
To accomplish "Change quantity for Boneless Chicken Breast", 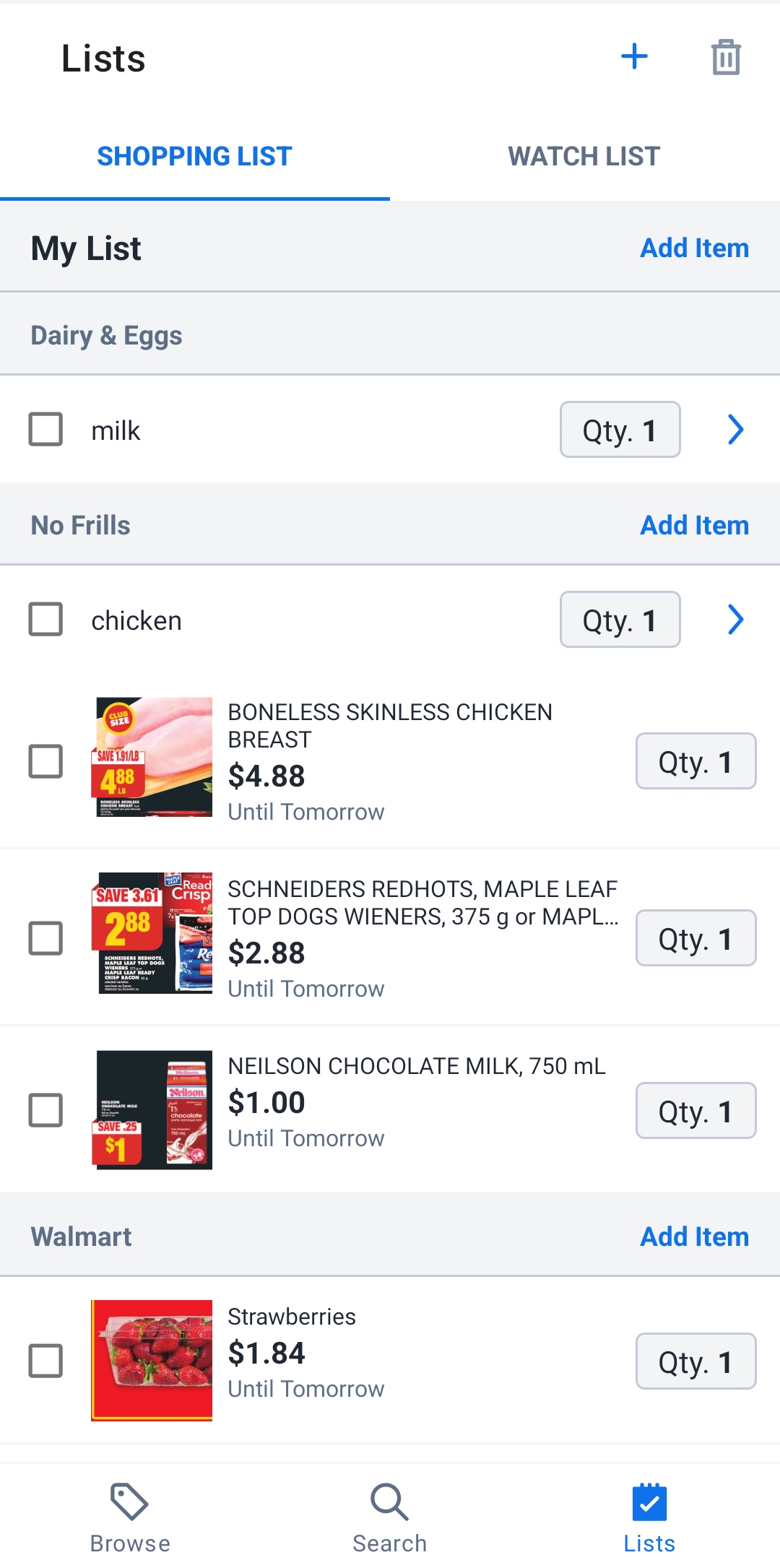I will (696, 761).
